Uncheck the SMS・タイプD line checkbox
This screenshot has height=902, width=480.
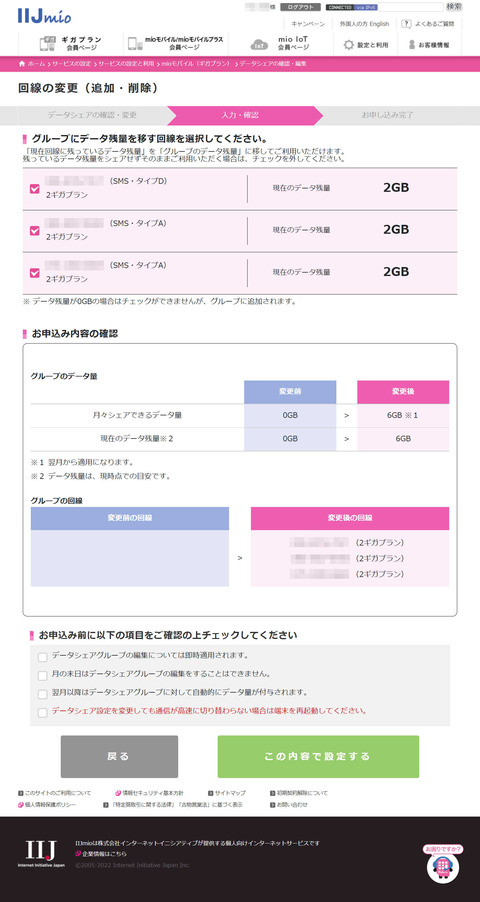click(35, 189)
